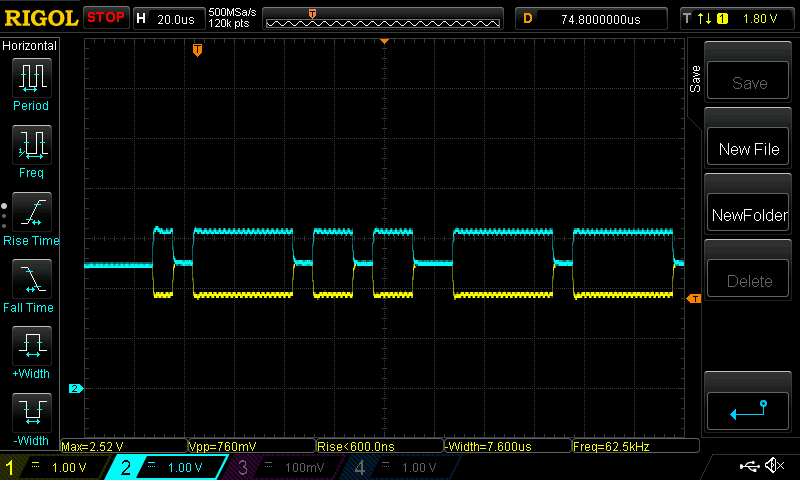This screenshot has height=480, width=800.
Task: Click the Vpp=760mV measurement readout
Action: click(252, 446)
